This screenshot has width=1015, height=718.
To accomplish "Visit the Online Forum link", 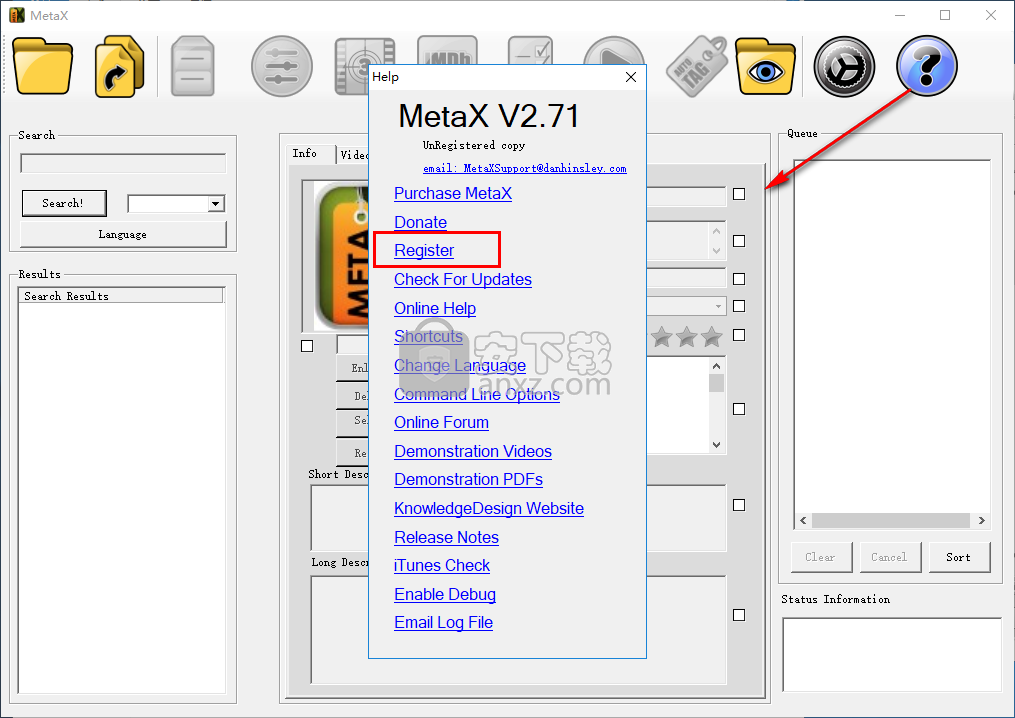I will (441, 423).
